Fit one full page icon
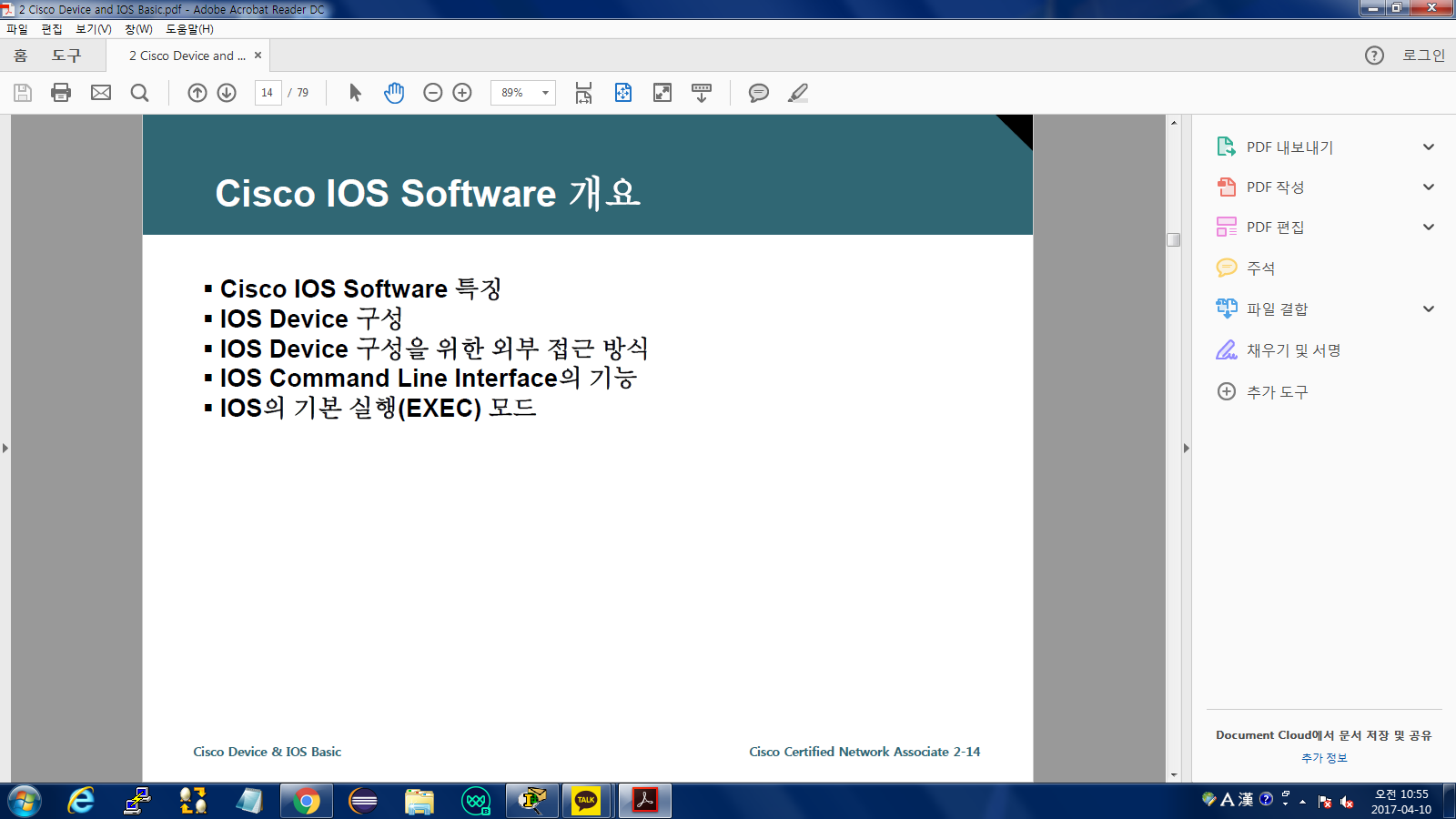This screenshot has width=1456, height=819. click(623, 93)
